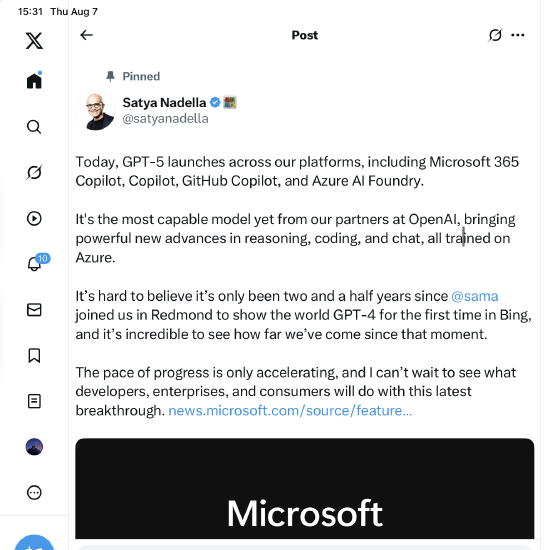Open the three-dot post options menu
The height and width of the screenshot is (550, 550).
tap(518, 35)
